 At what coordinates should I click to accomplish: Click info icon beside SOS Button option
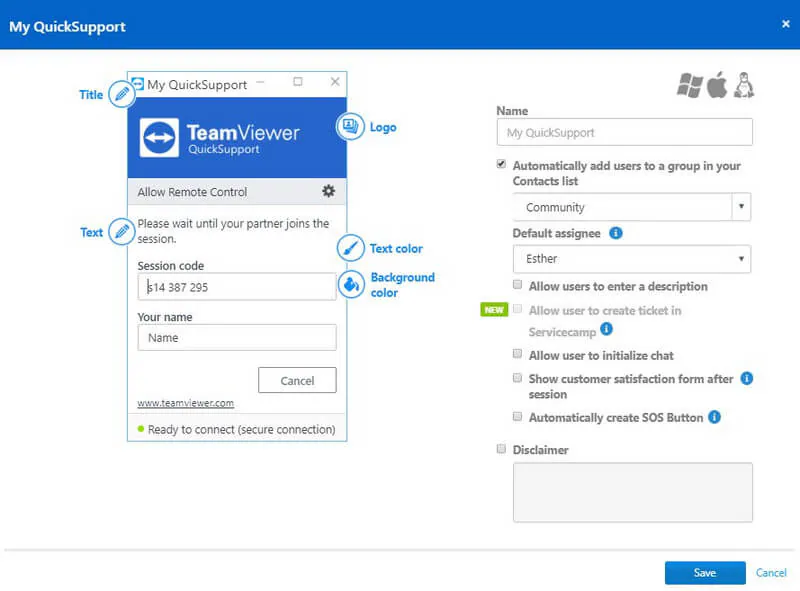tap(715, 417)
